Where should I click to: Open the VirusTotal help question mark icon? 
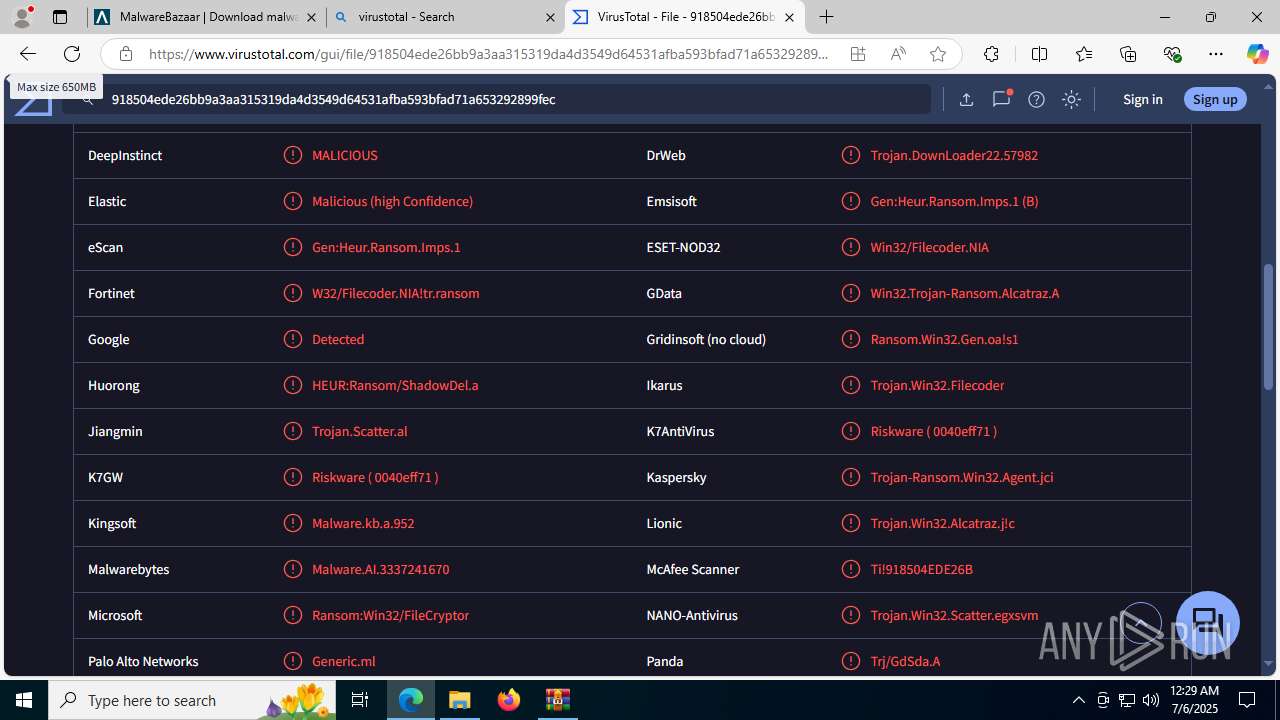(1036, 99)
